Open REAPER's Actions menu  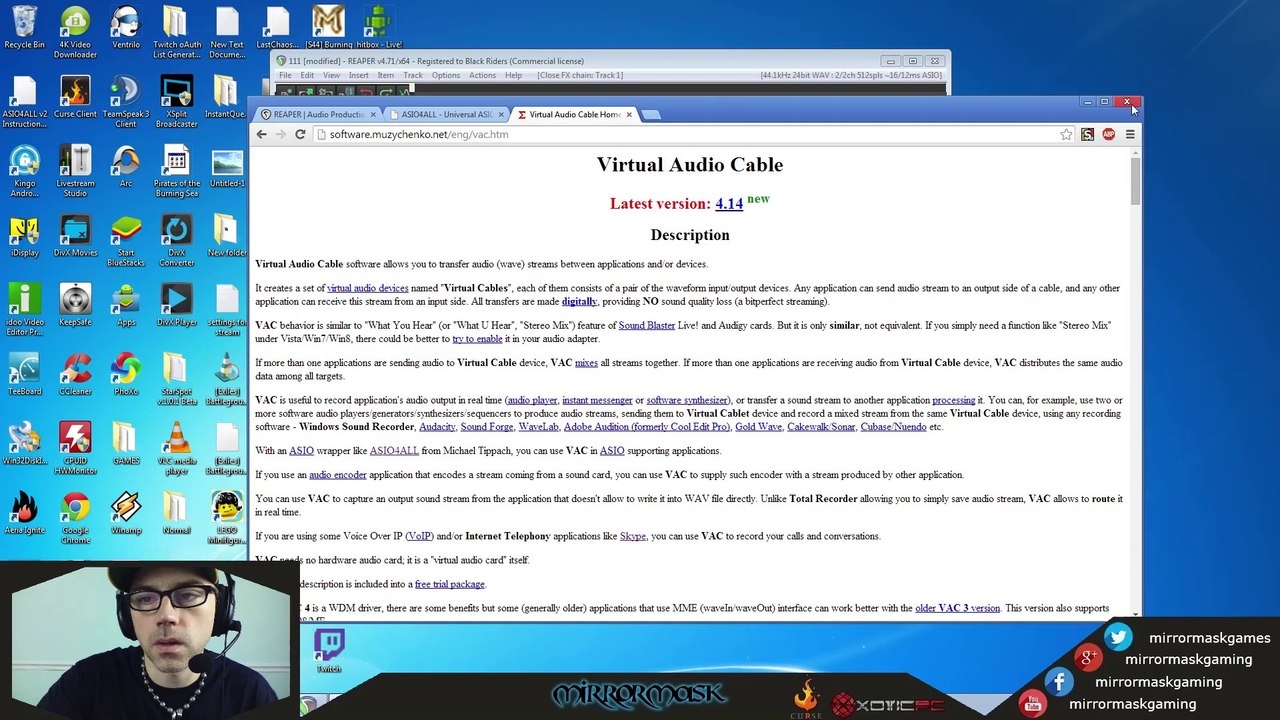[482, 76]
